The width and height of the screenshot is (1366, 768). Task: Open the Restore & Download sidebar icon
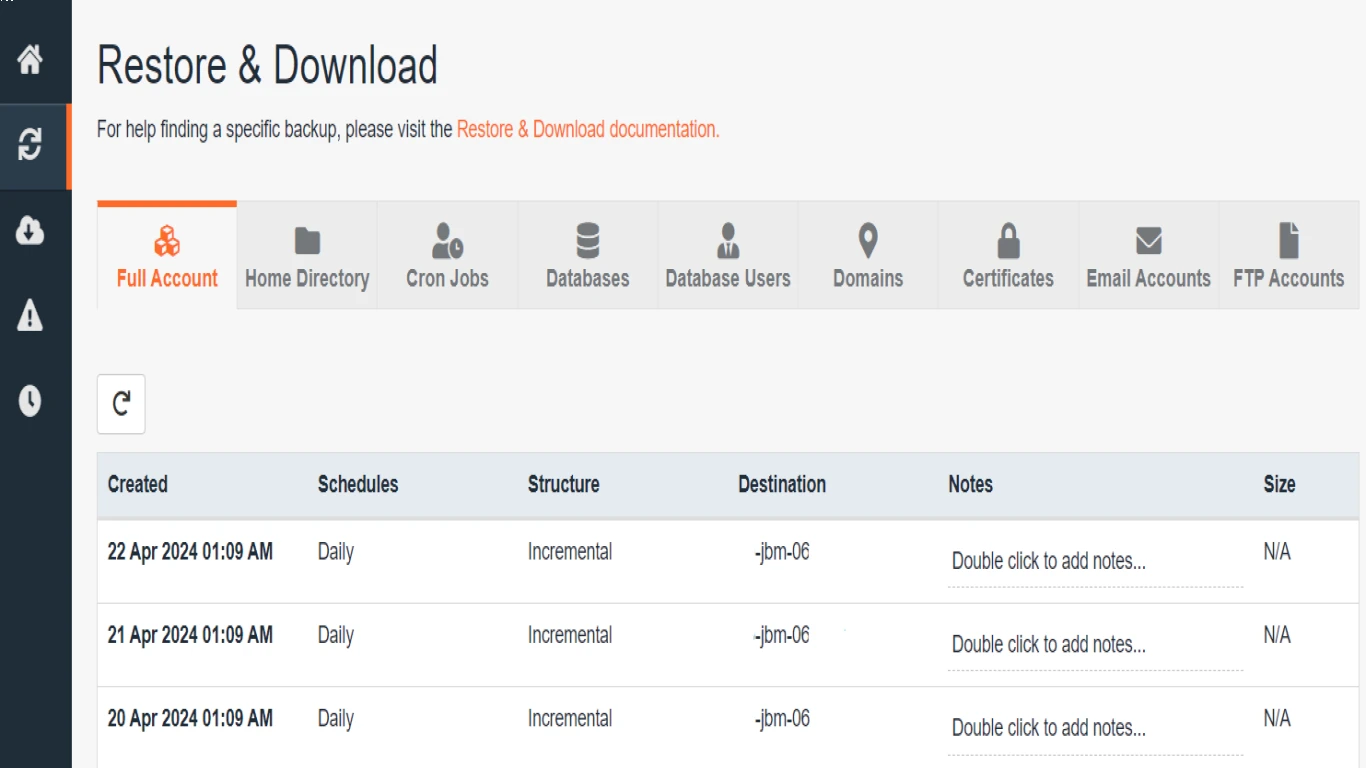tap(30, 146)
